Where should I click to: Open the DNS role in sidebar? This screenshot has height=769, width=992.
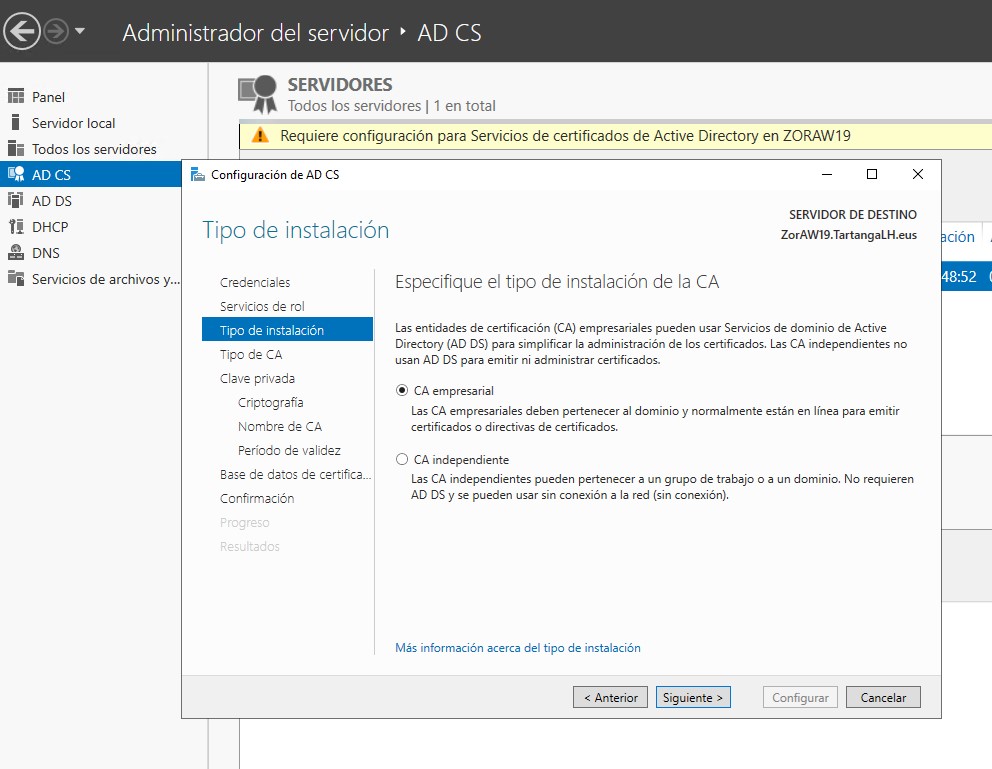tap(46, 252)
